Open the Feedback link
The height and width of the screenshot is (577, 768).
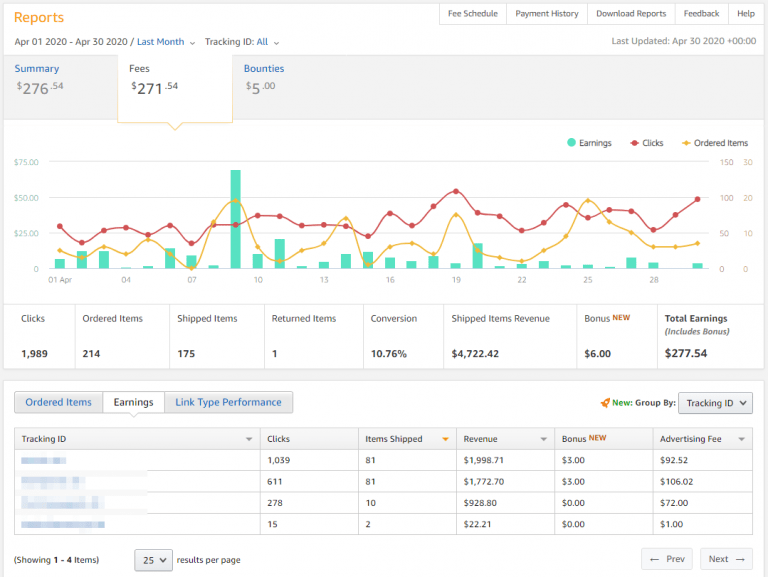[701, 14]
